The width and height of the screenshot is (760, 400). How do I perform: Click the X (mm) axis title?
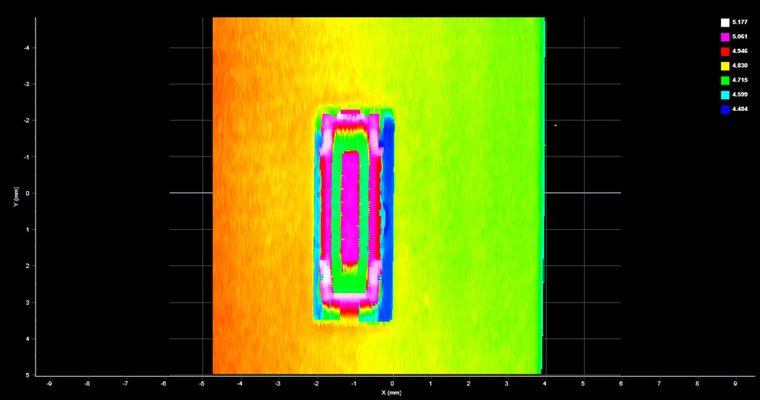[391, 393]
